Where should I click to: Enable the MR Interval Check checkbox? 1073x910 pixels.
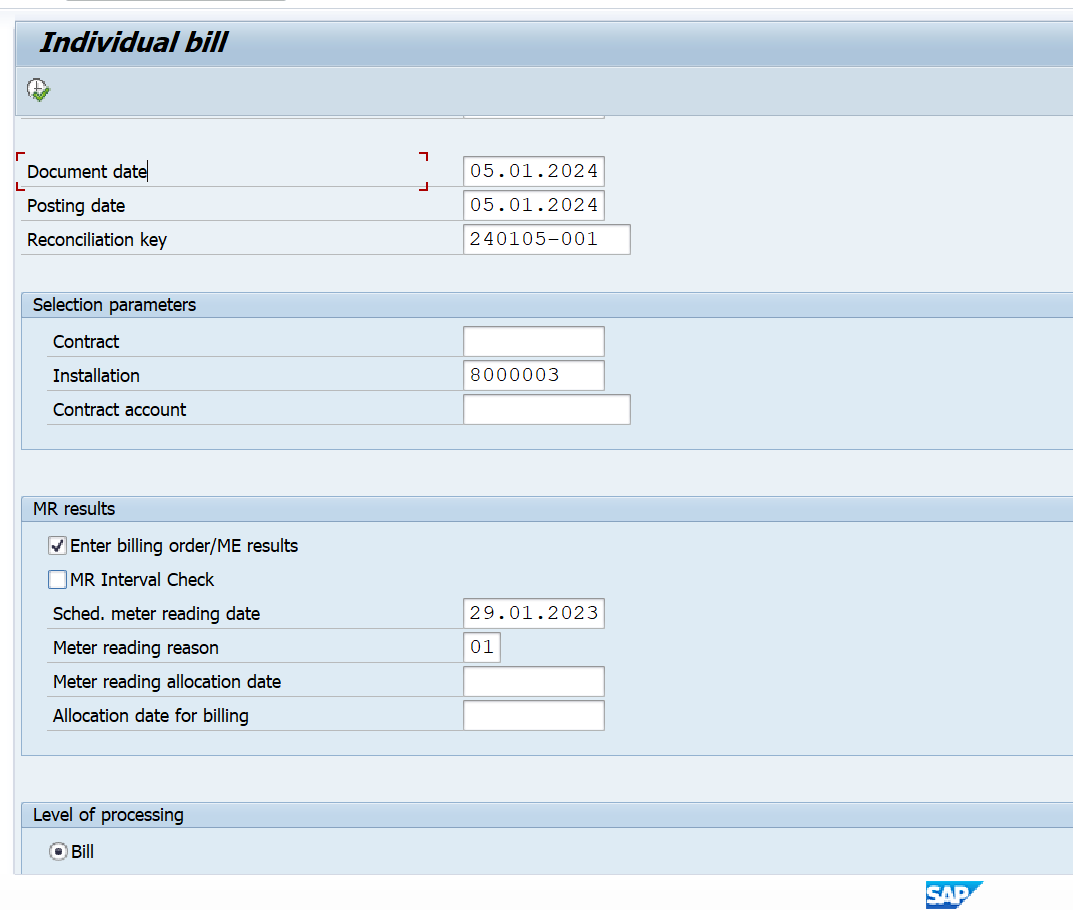click(57, 580)
